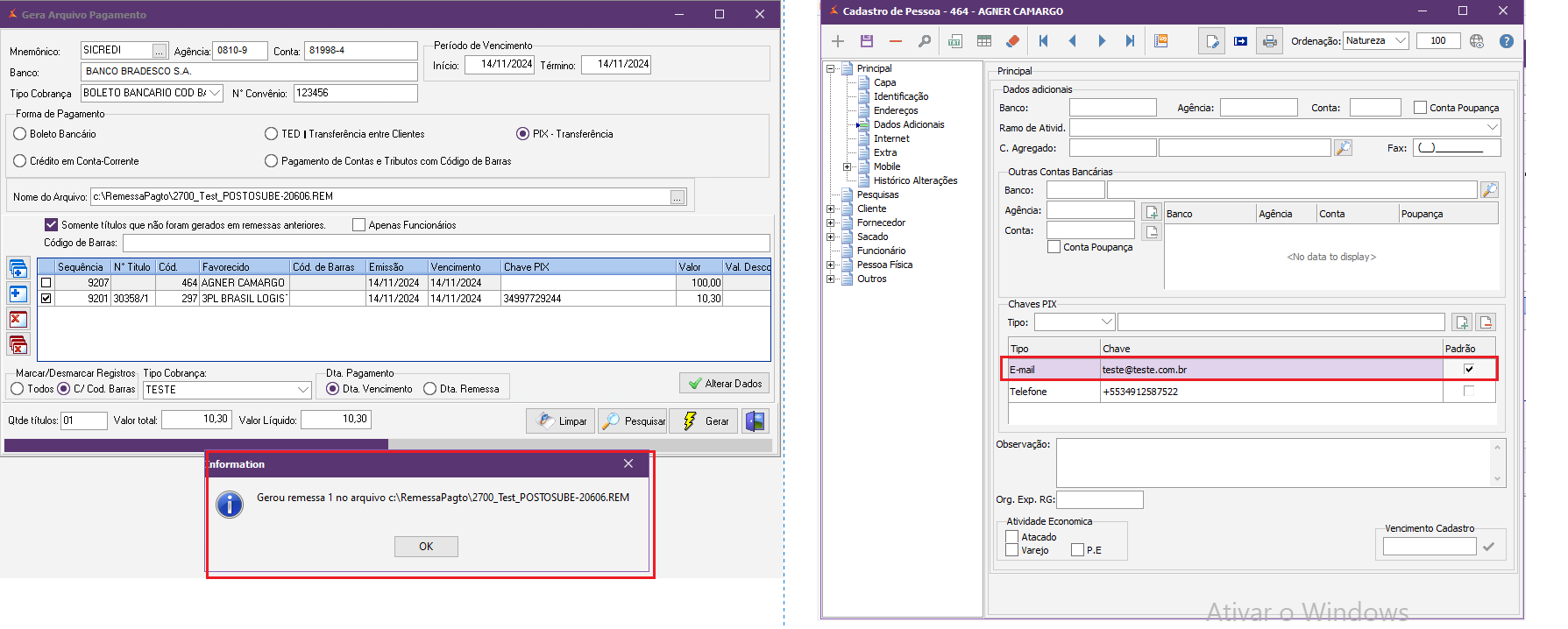Viewport: 1568px width, 629px height.
Task: Click the eraser clear icon in Cadastro toolbar
Action: (x=1013, y=41)
